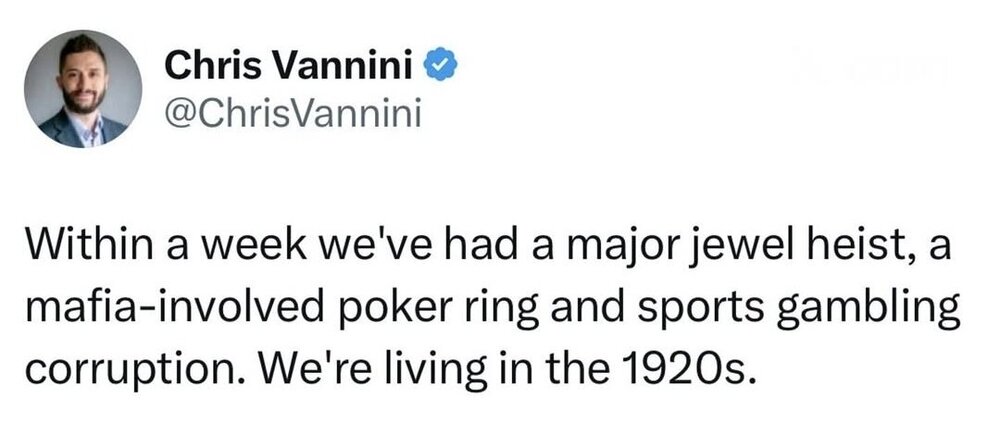1000x447 pixels.
Task: Click Chris Vannini's profile picture
Action: [x=84, y=89]
